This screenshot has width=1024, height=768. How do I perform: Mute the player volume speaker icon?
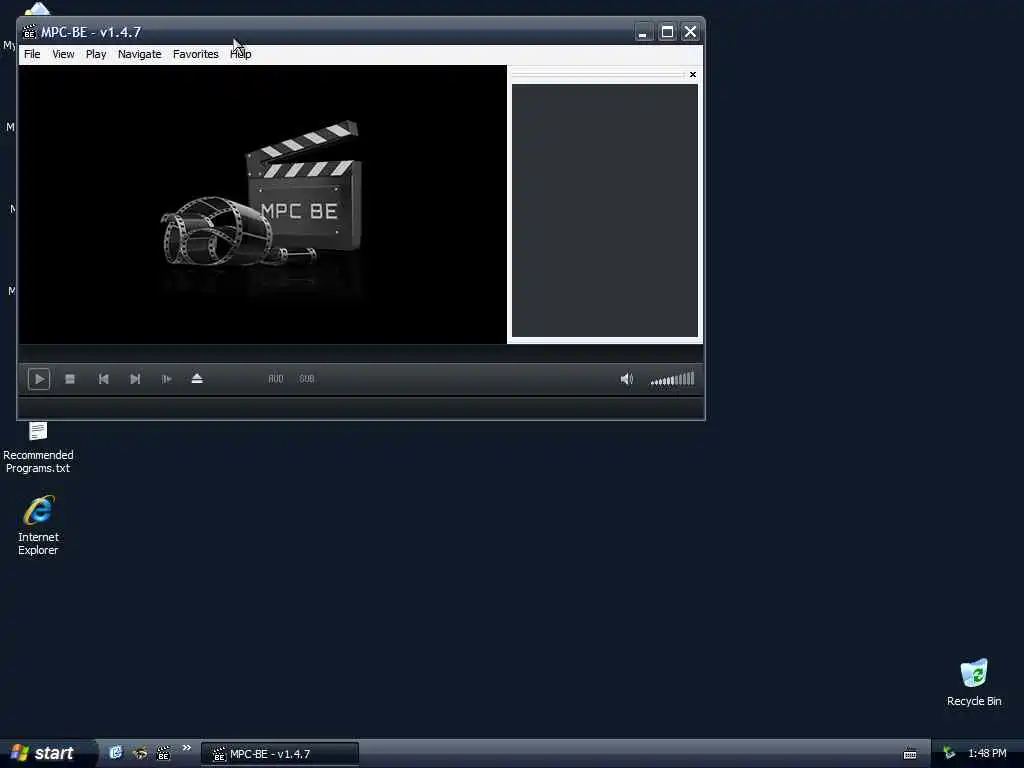click(627, 379)
